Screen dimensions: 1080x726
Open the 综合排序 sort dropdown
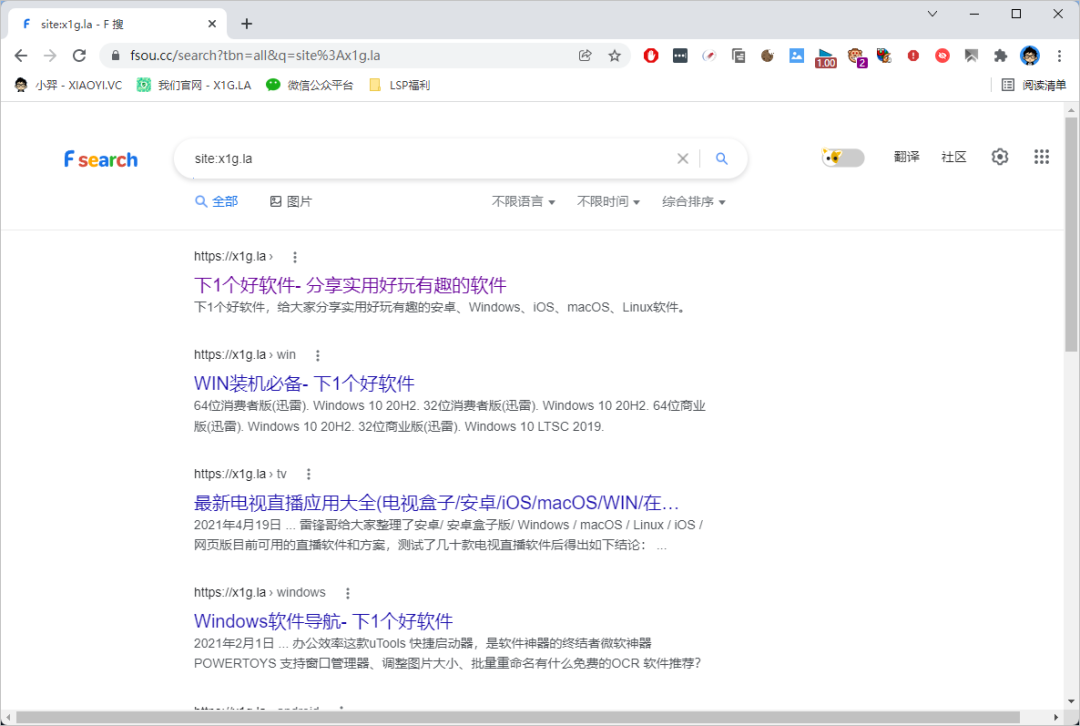[693, 202]
